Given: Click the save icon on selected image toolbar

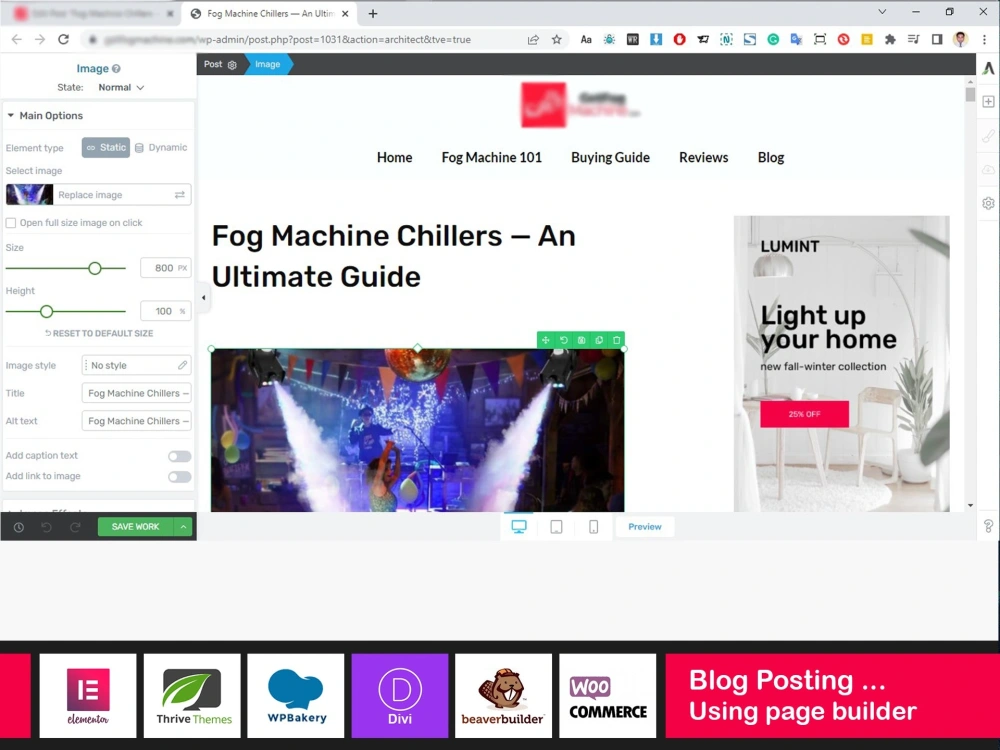Looking at the screenshot, I should point(581,341).
